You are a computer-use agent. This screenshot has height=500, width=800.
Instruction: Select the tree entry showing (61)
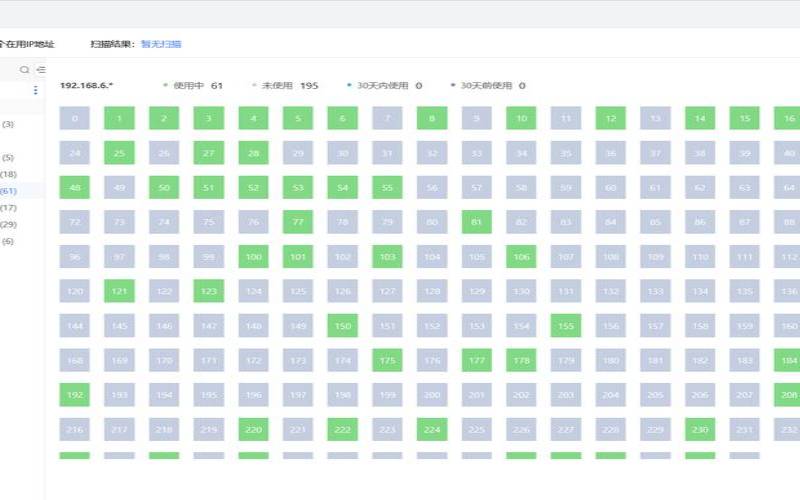[x=9, y=191]
